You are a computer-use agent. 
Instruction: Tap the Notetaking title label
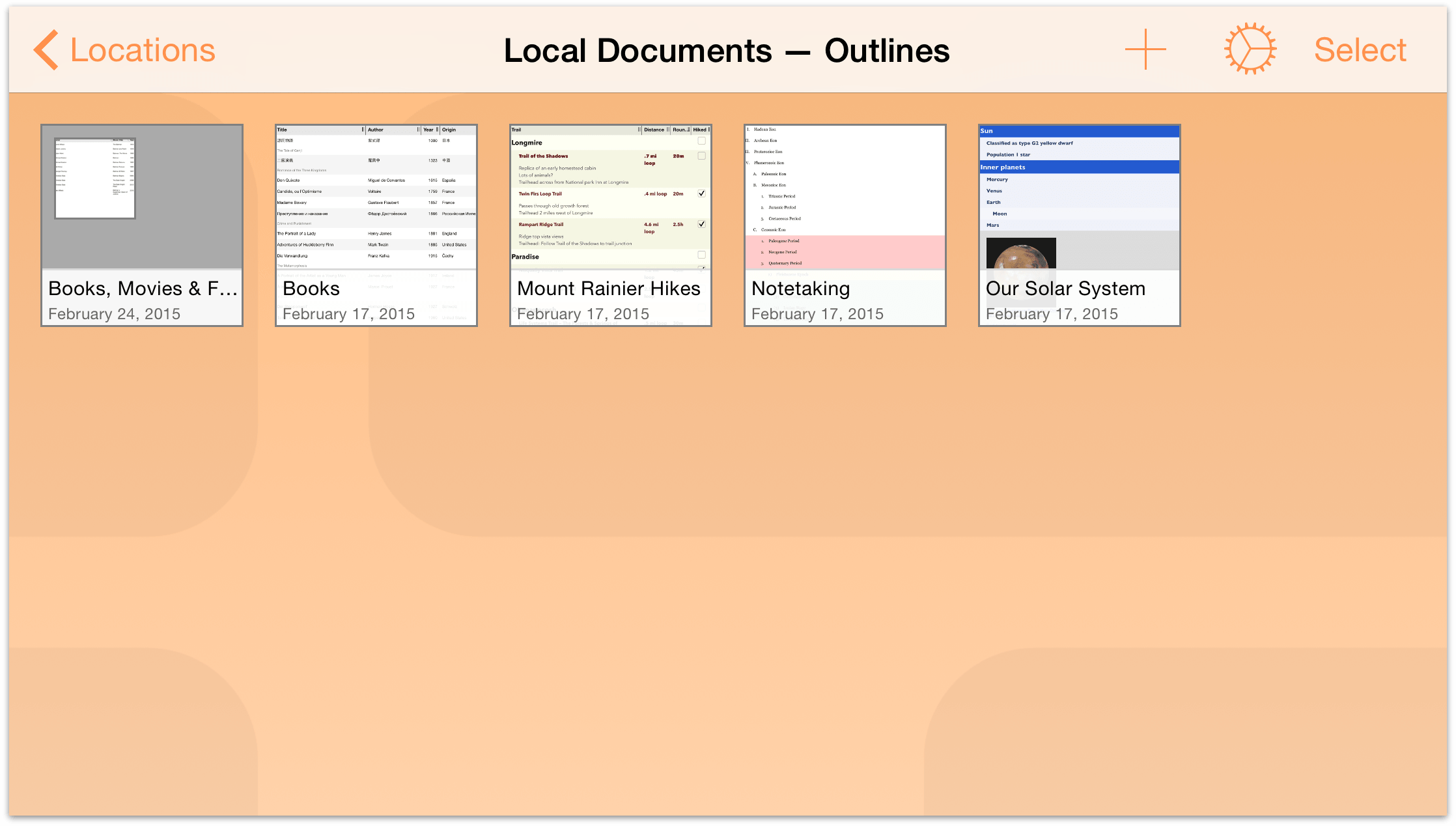coord(801,289)
